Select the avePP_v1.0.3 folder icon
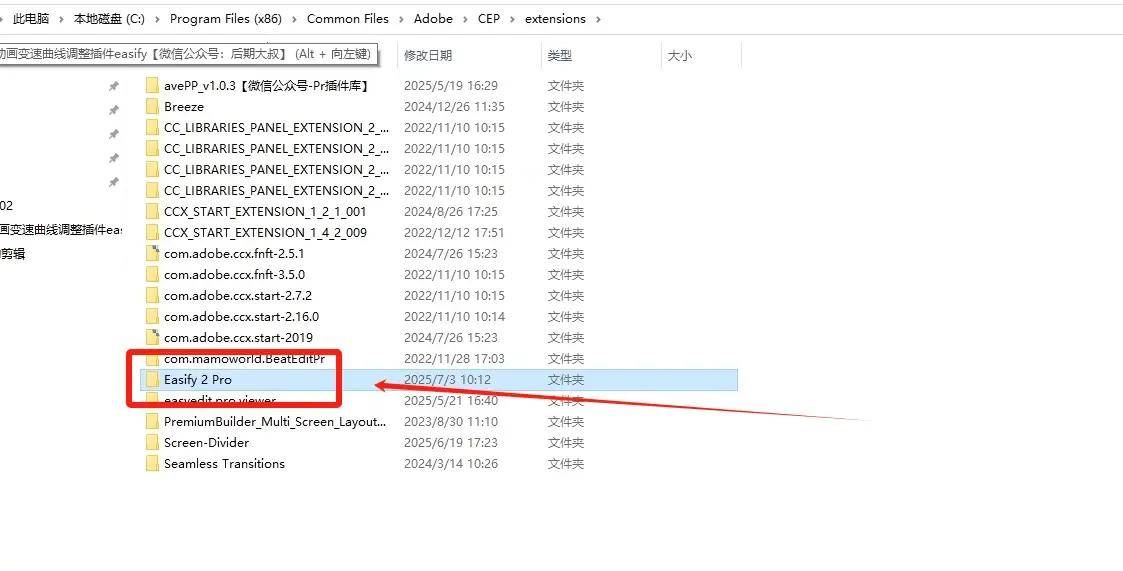The height and width of the screenshot is (571, 1123). [x=152, y=86]
